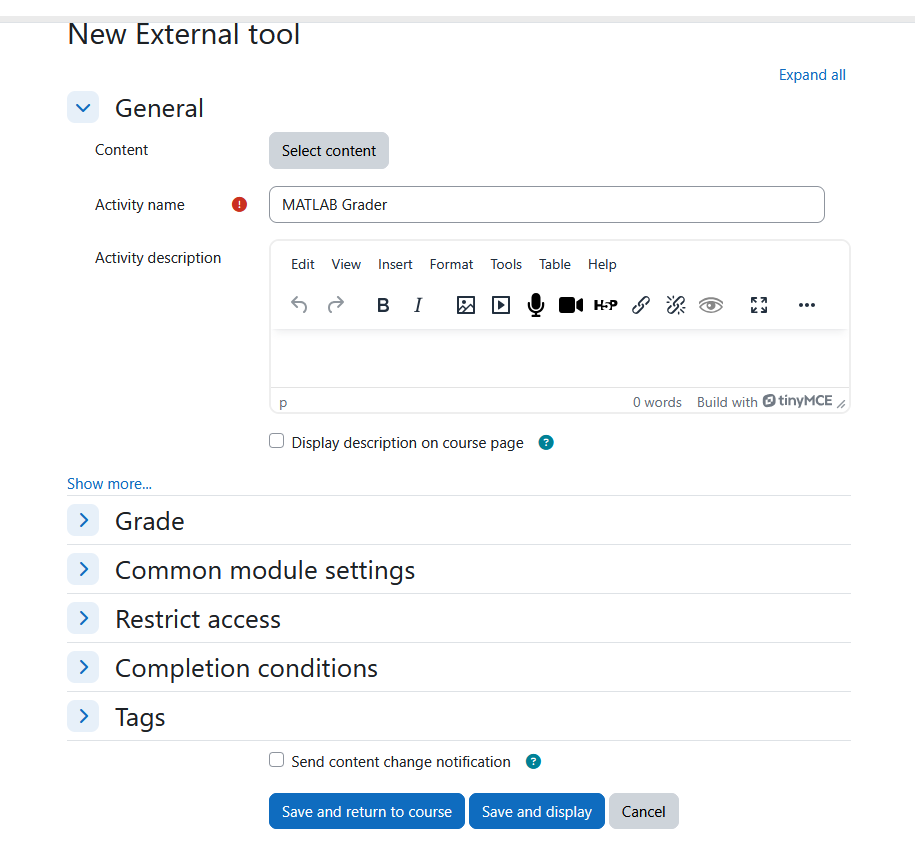
Task: Open the Insert menu in editor
Action: (395, 264)
